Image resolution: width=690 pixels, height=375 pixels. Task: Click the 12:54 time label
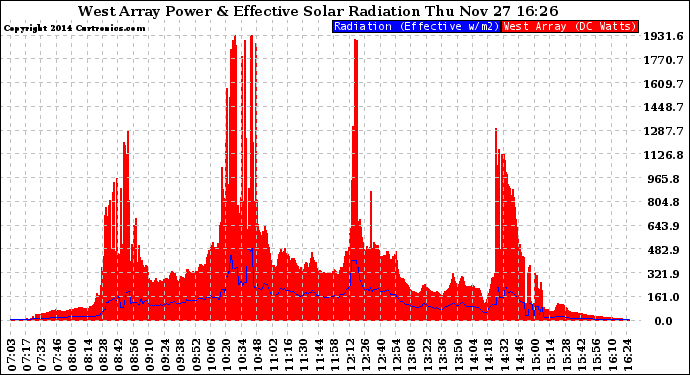tap(396, 354)
